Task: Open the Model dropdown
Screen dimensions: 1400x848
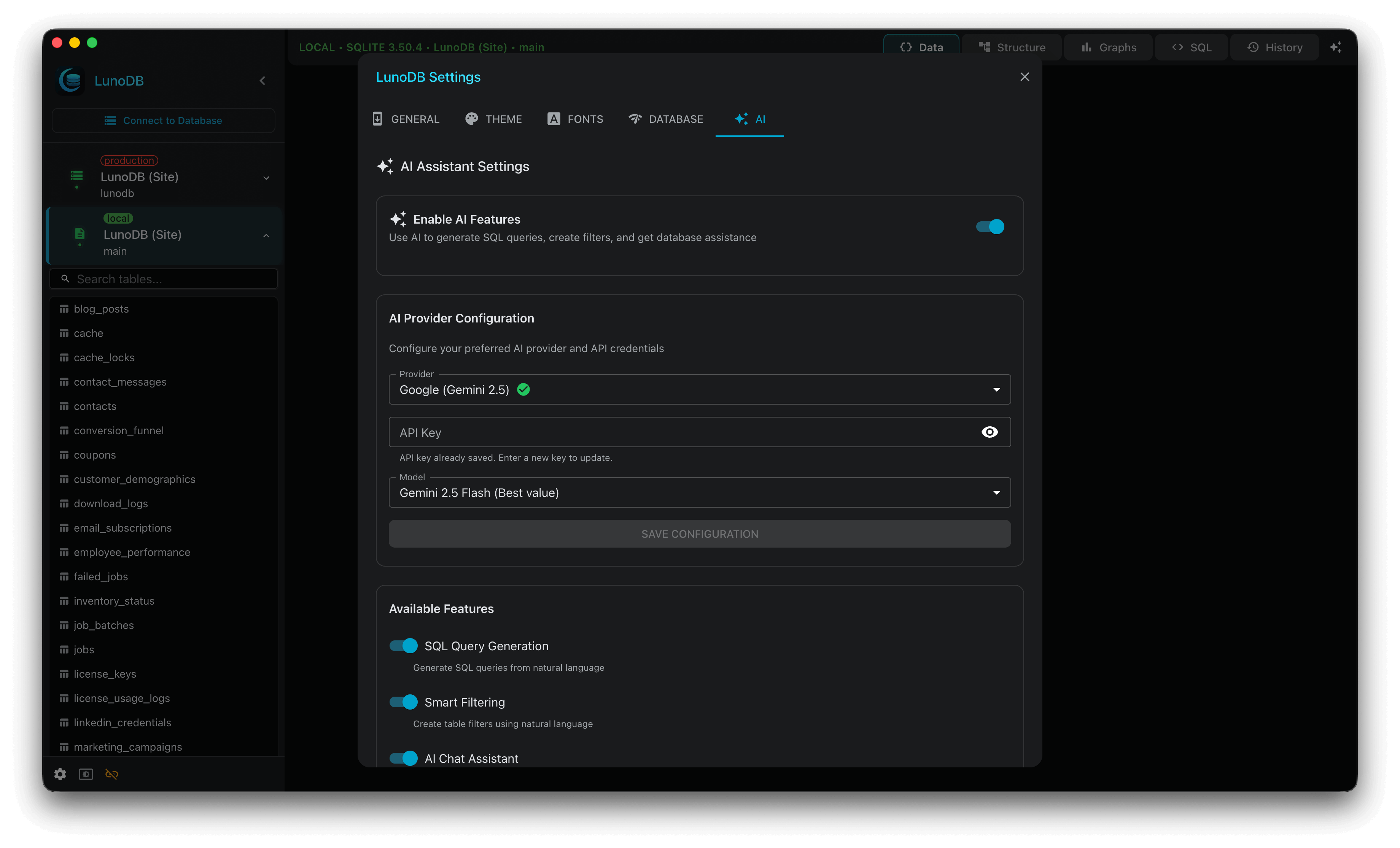Action: point(700,492)
